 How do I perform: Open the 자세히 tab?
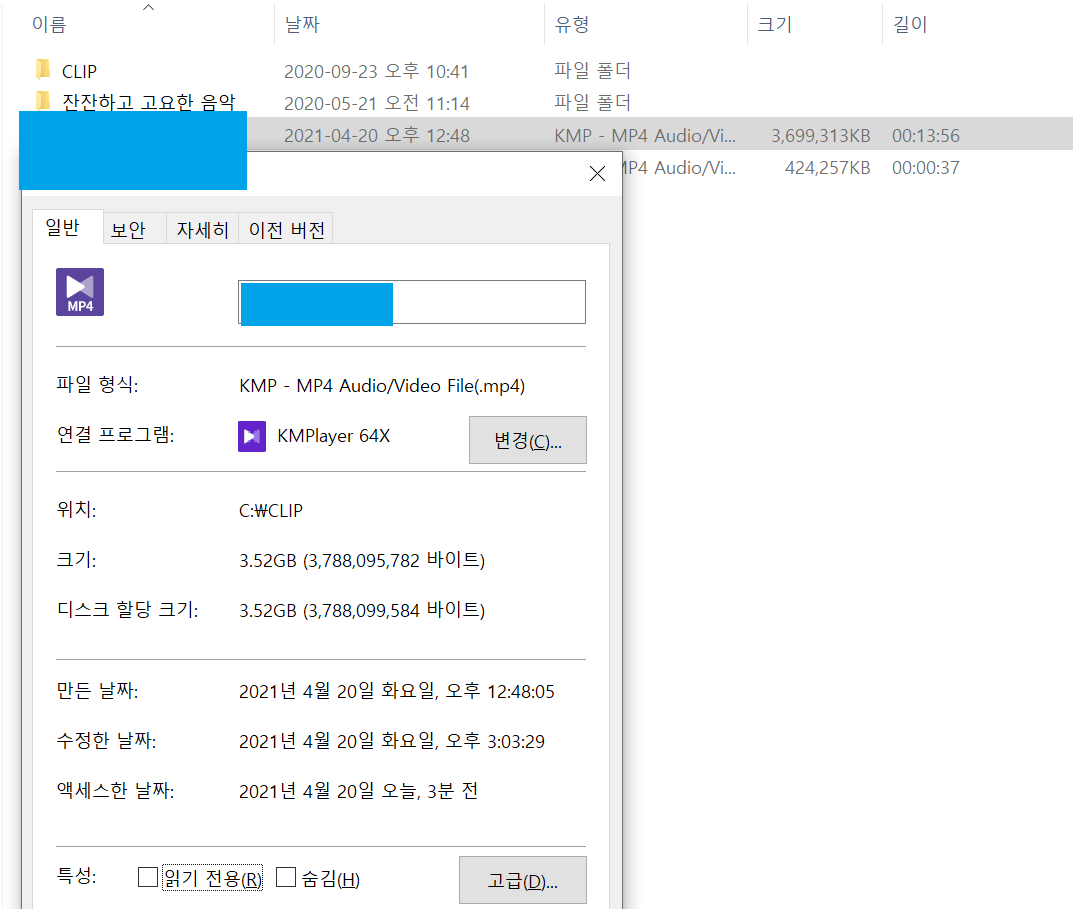[x=203, y=230]
